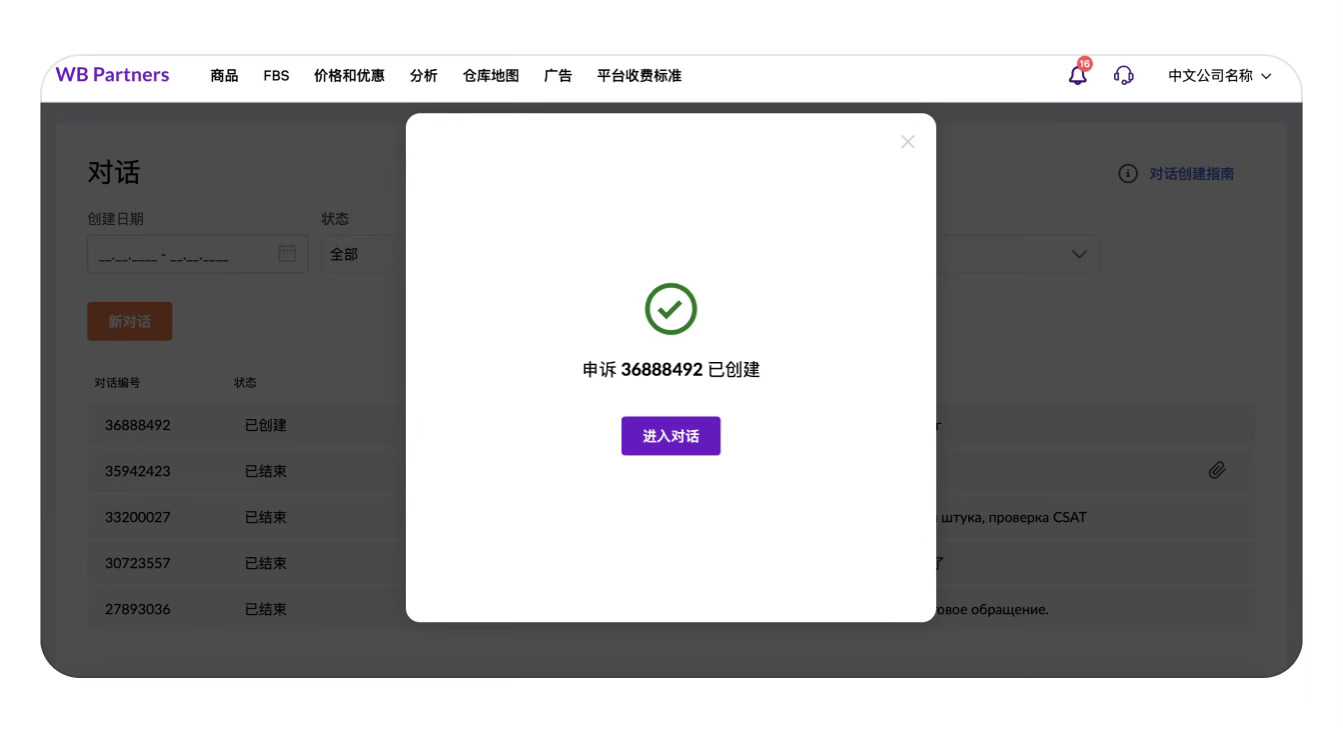Select conversation number 27893036
Screen dimensions: 1343x732
[x=138, y=609]
